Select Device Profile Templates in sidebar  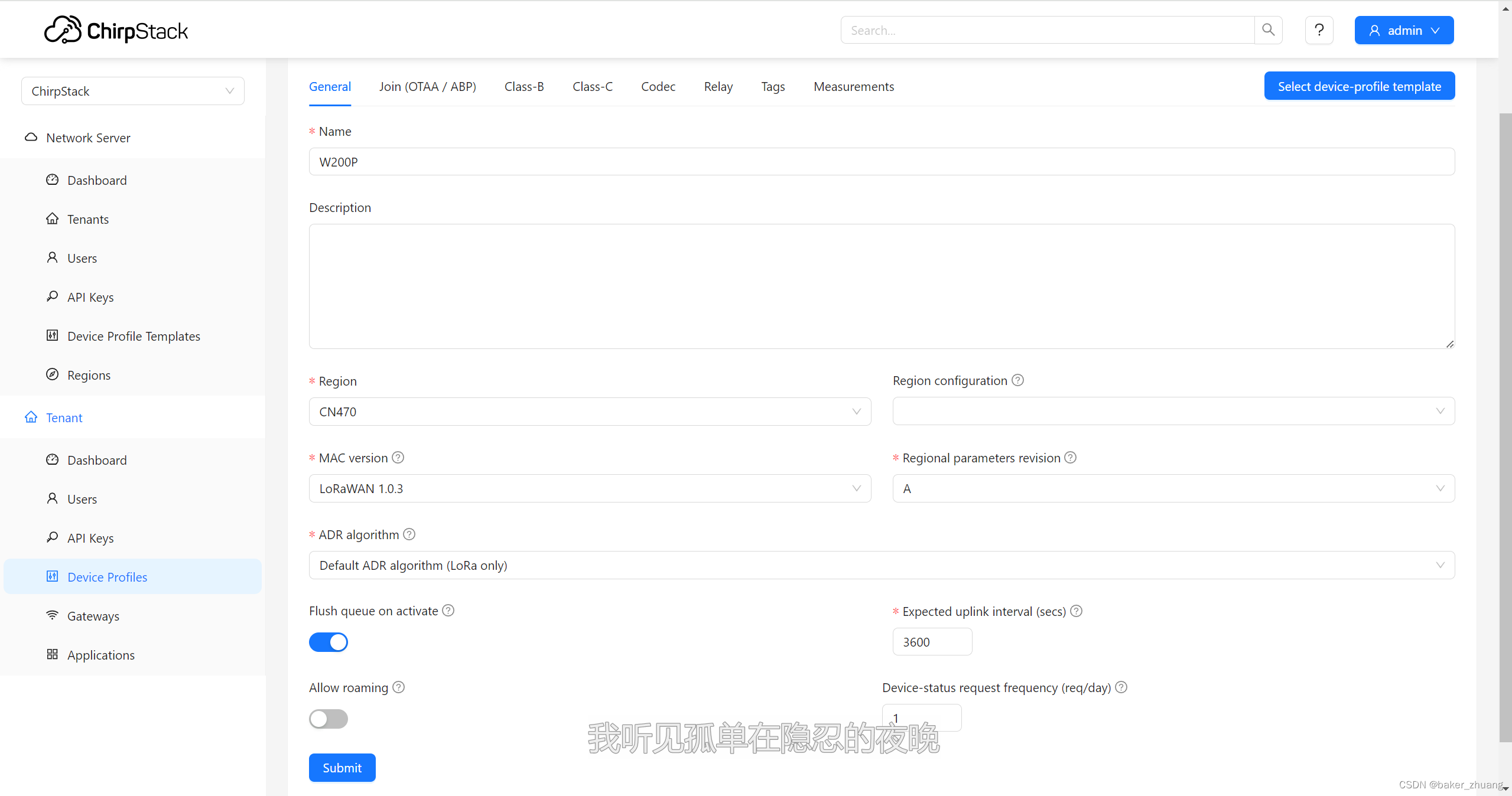pos(134,335)
